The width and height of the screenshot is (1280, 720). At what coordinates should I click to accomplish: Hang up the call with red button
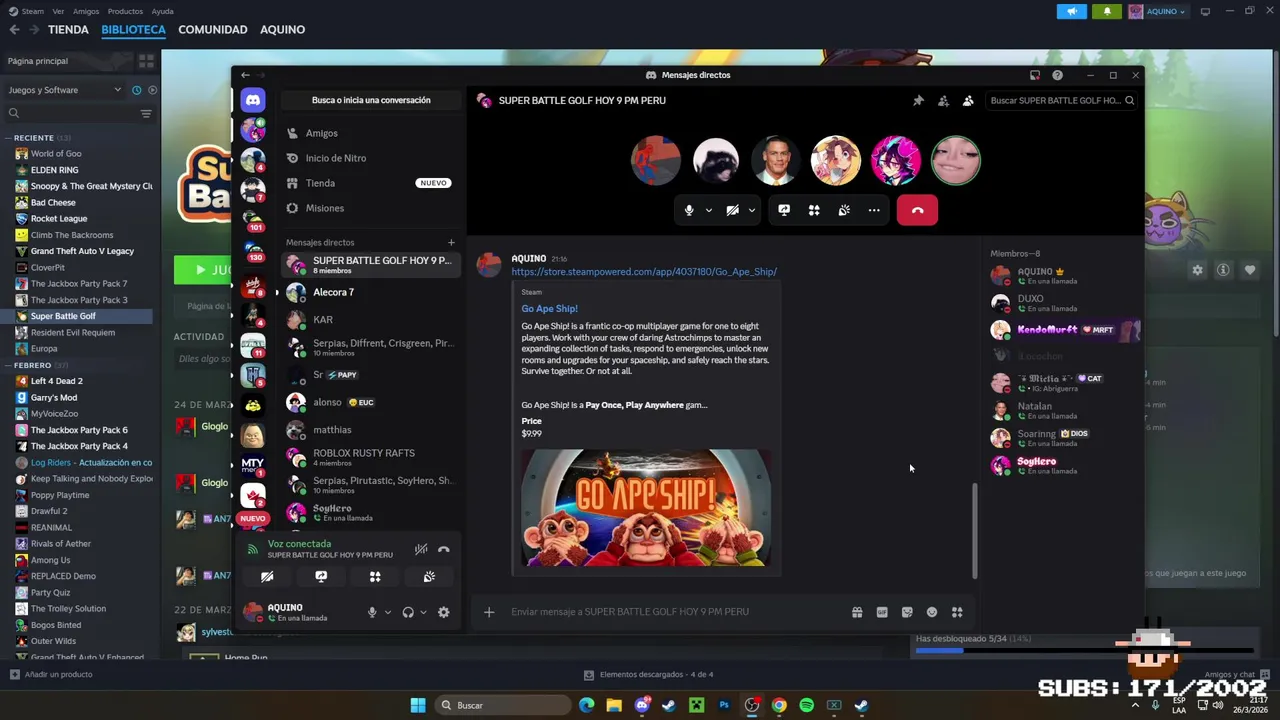[x=917, y=210]
